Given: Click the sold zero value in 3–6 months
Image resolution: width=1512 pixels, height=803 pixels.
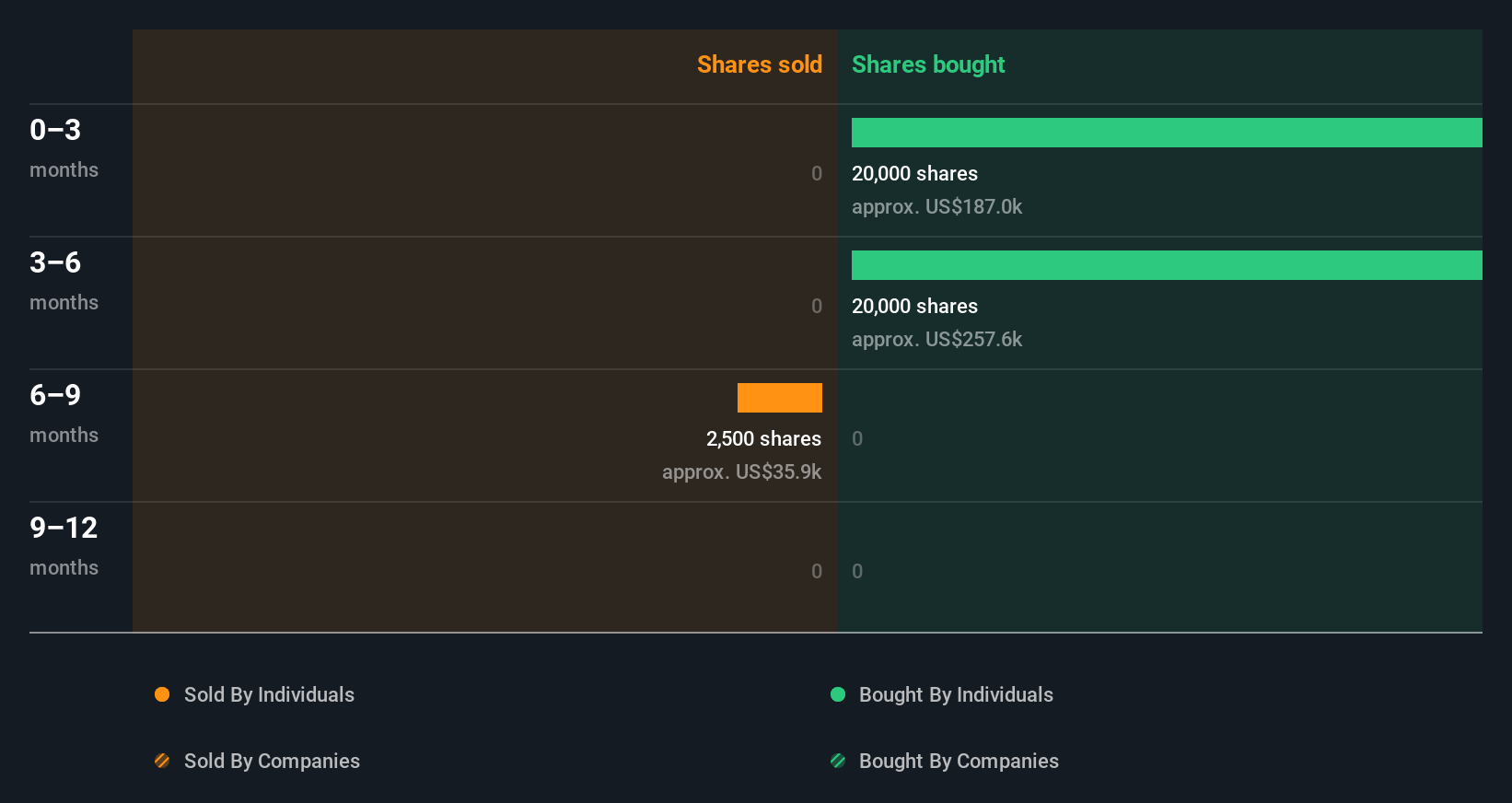Looking at the screenshot, I should click(x=817, y=306).
